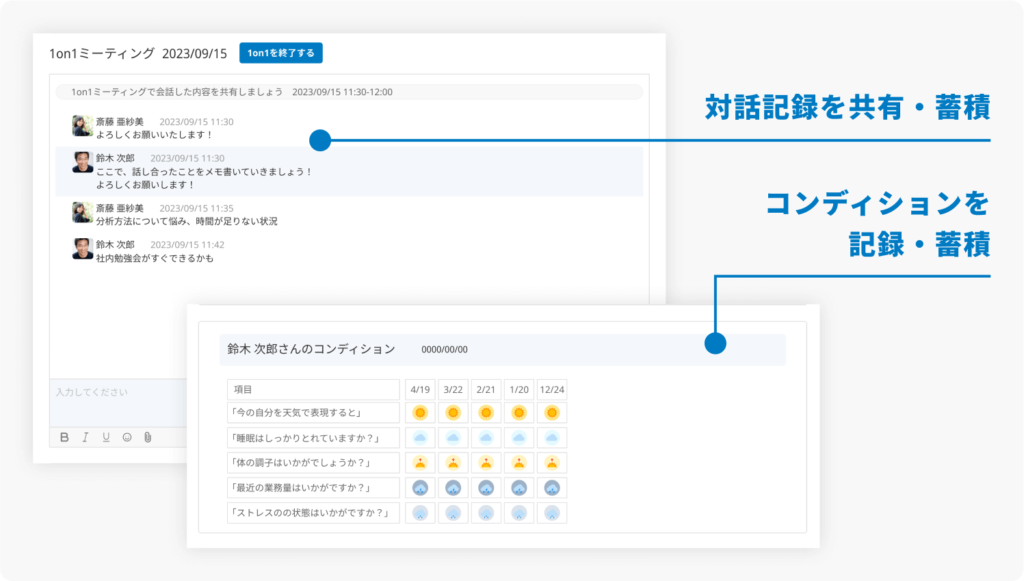Select sunny icon in 4/19 column
This screenshot has width=1024, height=581.
click(x=420, y=413)
